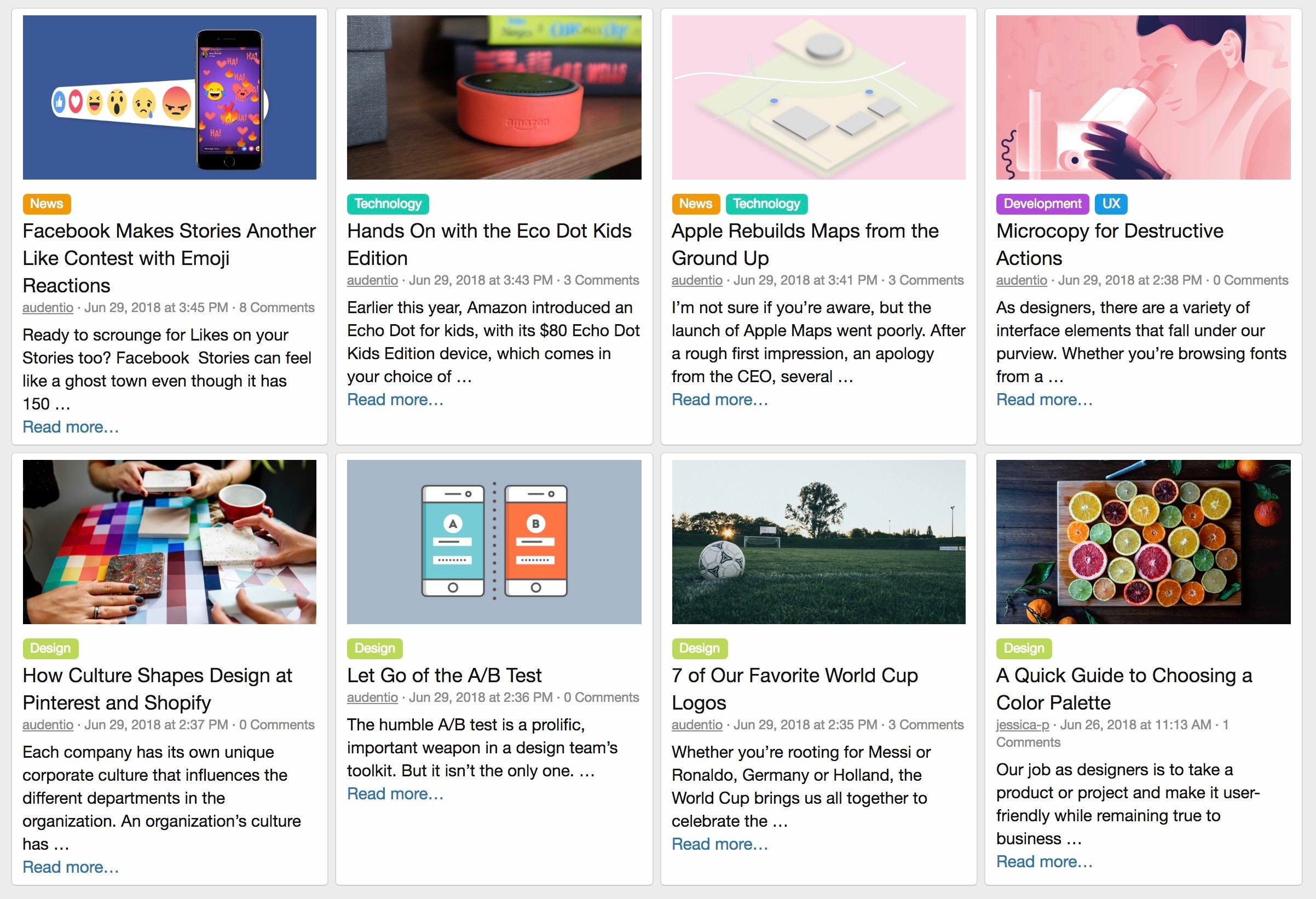Click Read more under Color Palette article

[1044, 862]
